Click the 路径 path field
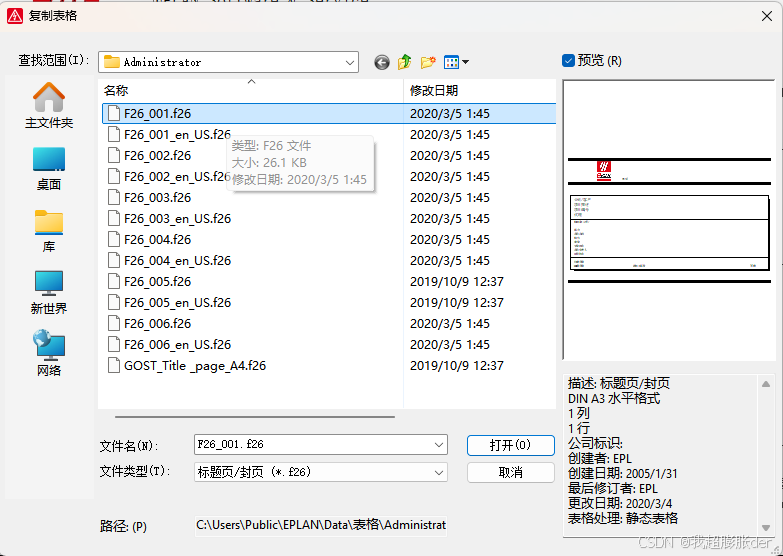 (x=321, y=526)
